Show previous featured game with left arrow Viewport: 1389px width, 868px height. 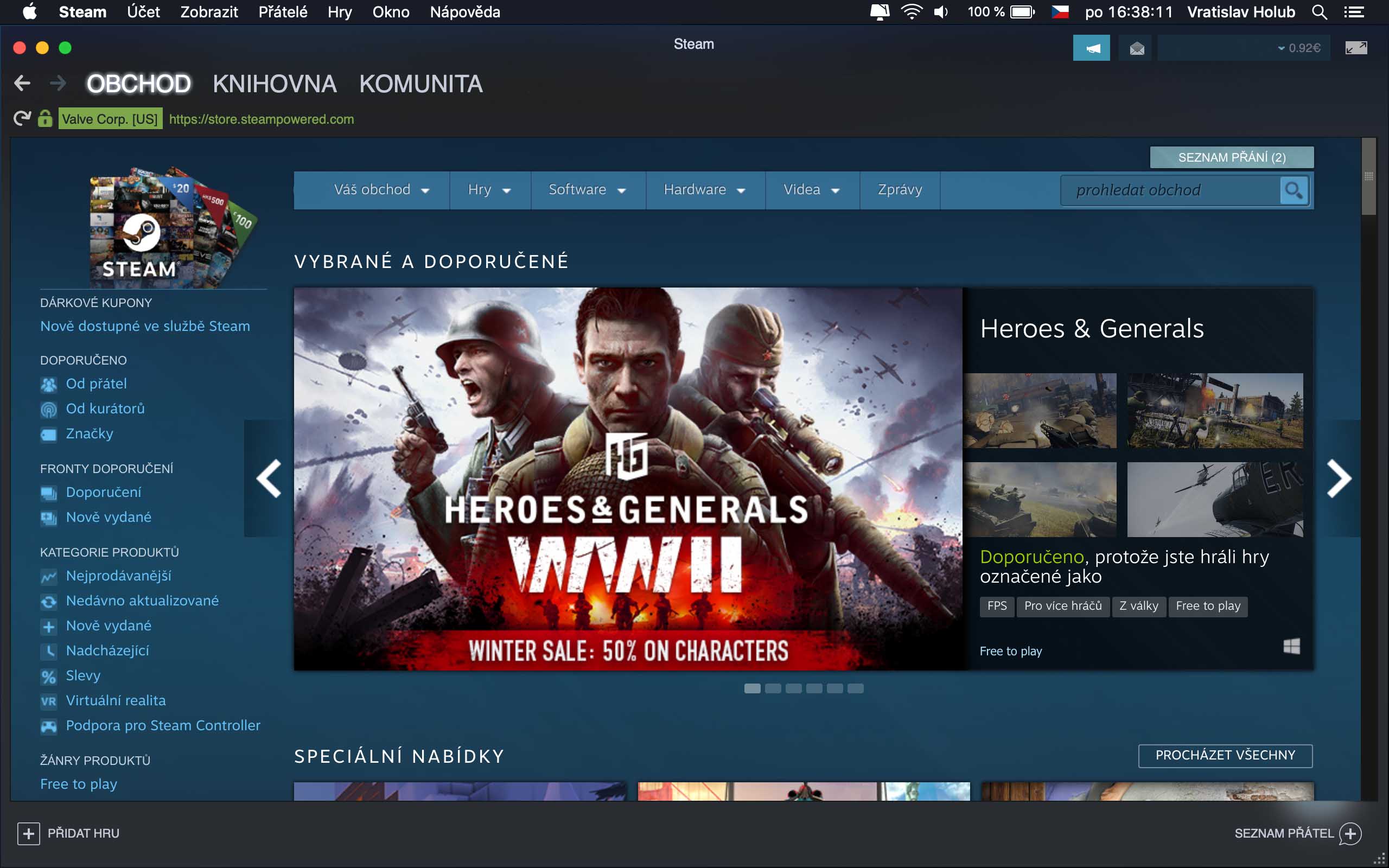point(269,478)
